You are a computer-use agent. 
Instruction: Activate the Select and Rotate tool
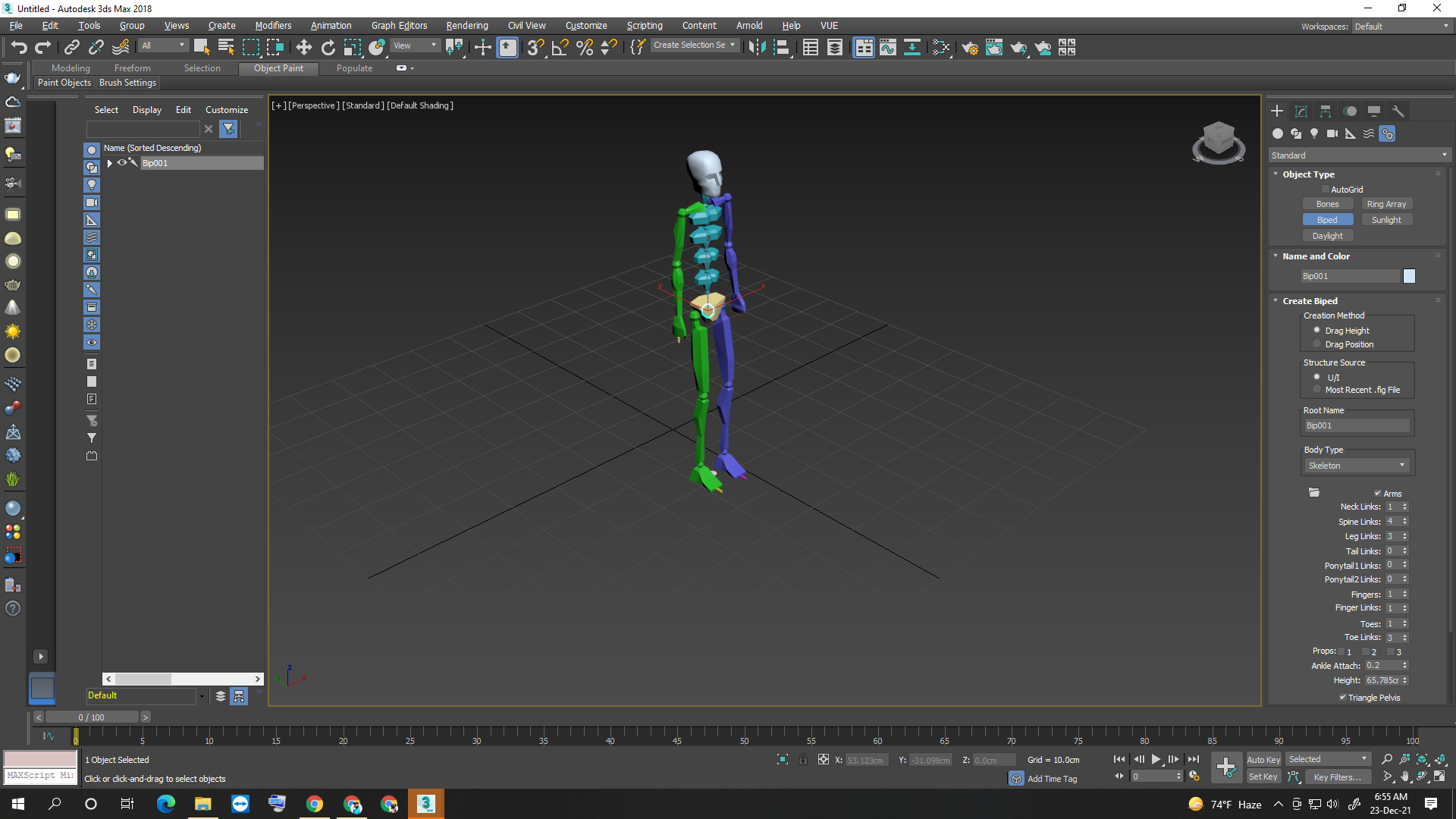(x=328, y=47)
